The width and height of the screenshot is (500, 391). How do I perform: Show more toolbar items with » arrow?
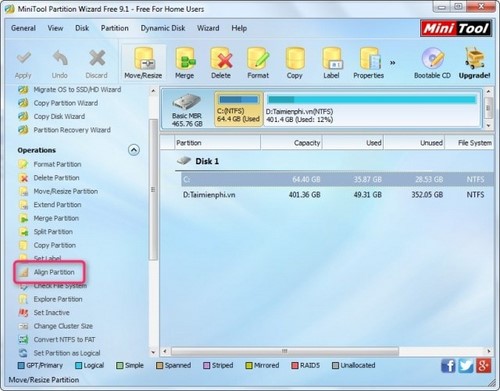pyautogui.click(x=393, y=63)
